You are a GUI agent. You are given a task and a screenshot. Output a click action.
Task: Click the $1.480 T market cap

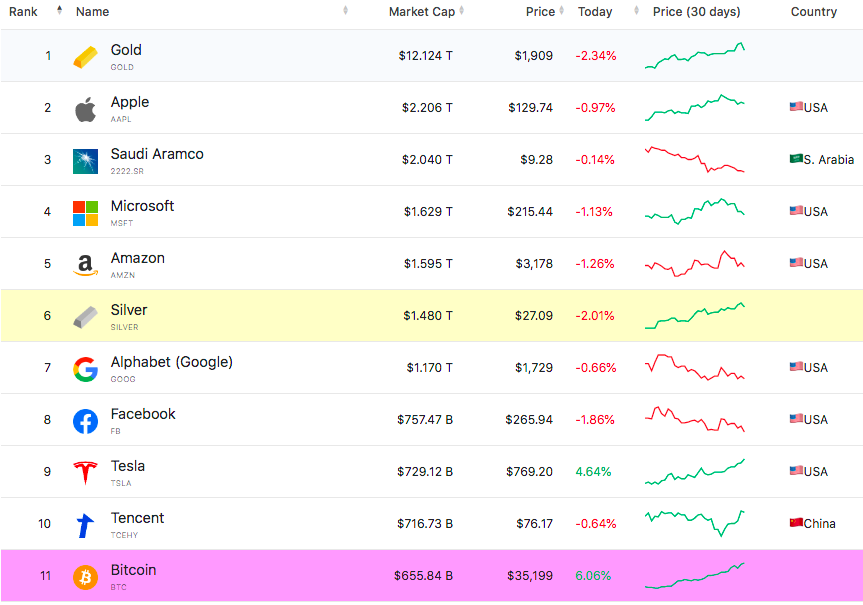(x=428, y=315)
